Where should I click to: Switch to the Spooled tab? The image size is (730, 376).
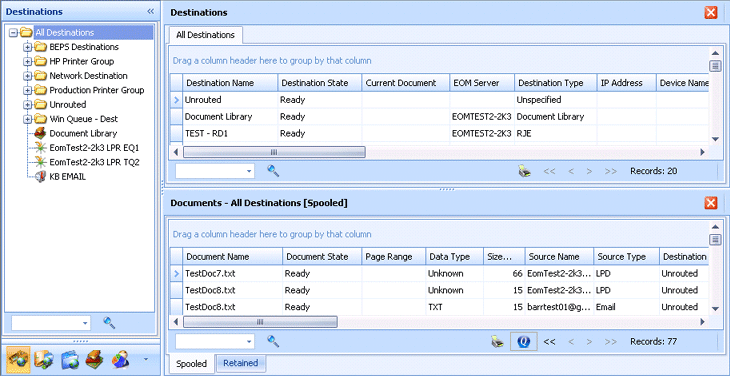pos(191,364)
